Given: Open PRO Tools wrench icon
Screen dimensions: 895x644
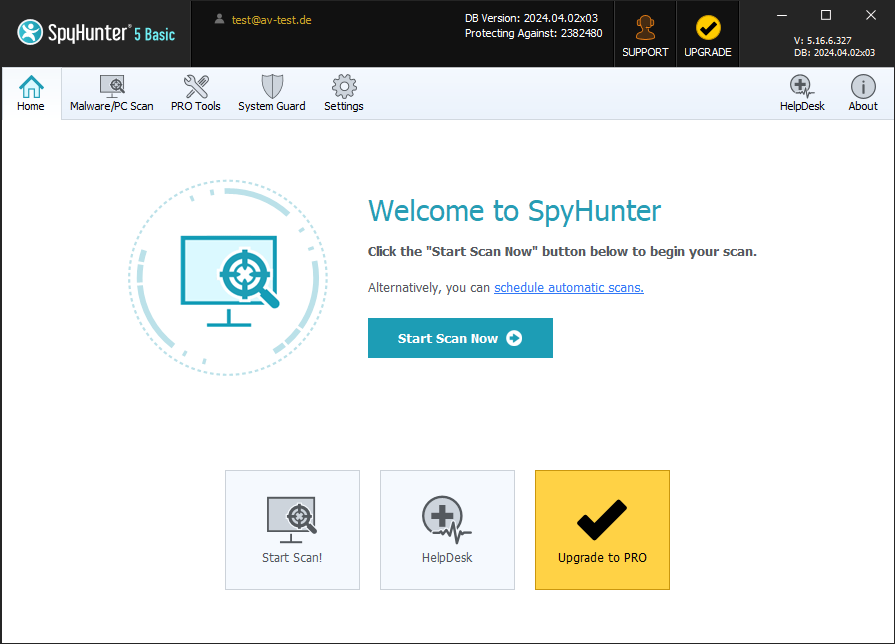Looking at the screenshot, I should [196, 87].
